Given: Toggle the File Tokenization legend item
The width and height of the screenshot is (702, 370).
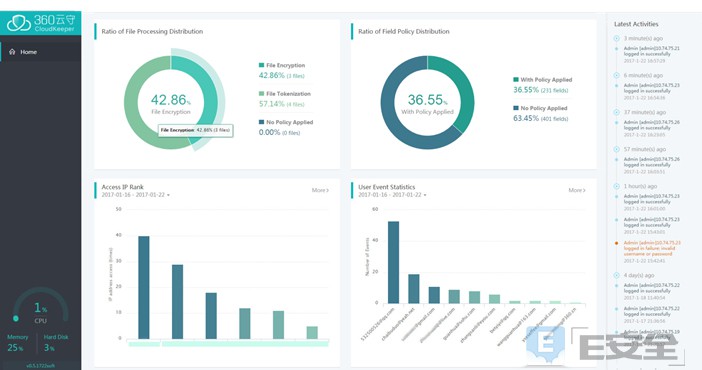Looking at the screenshot, I should click(285, 94).
